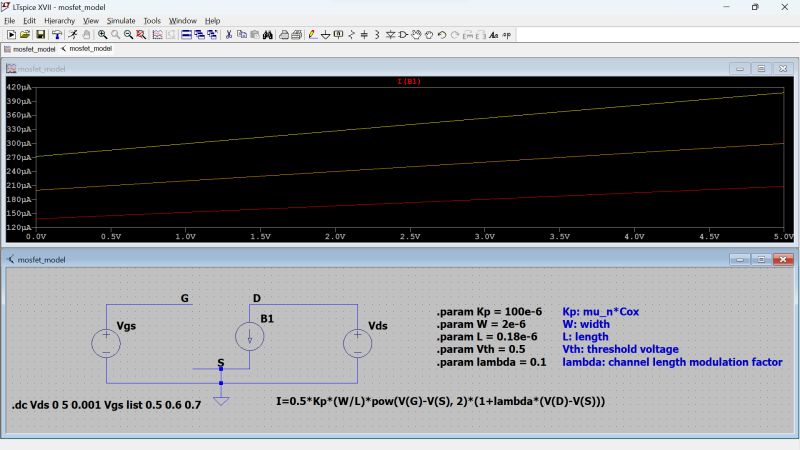The image size is (800, 450).
Task: Run the simulation with the running man icon
Action: (73, 35)
